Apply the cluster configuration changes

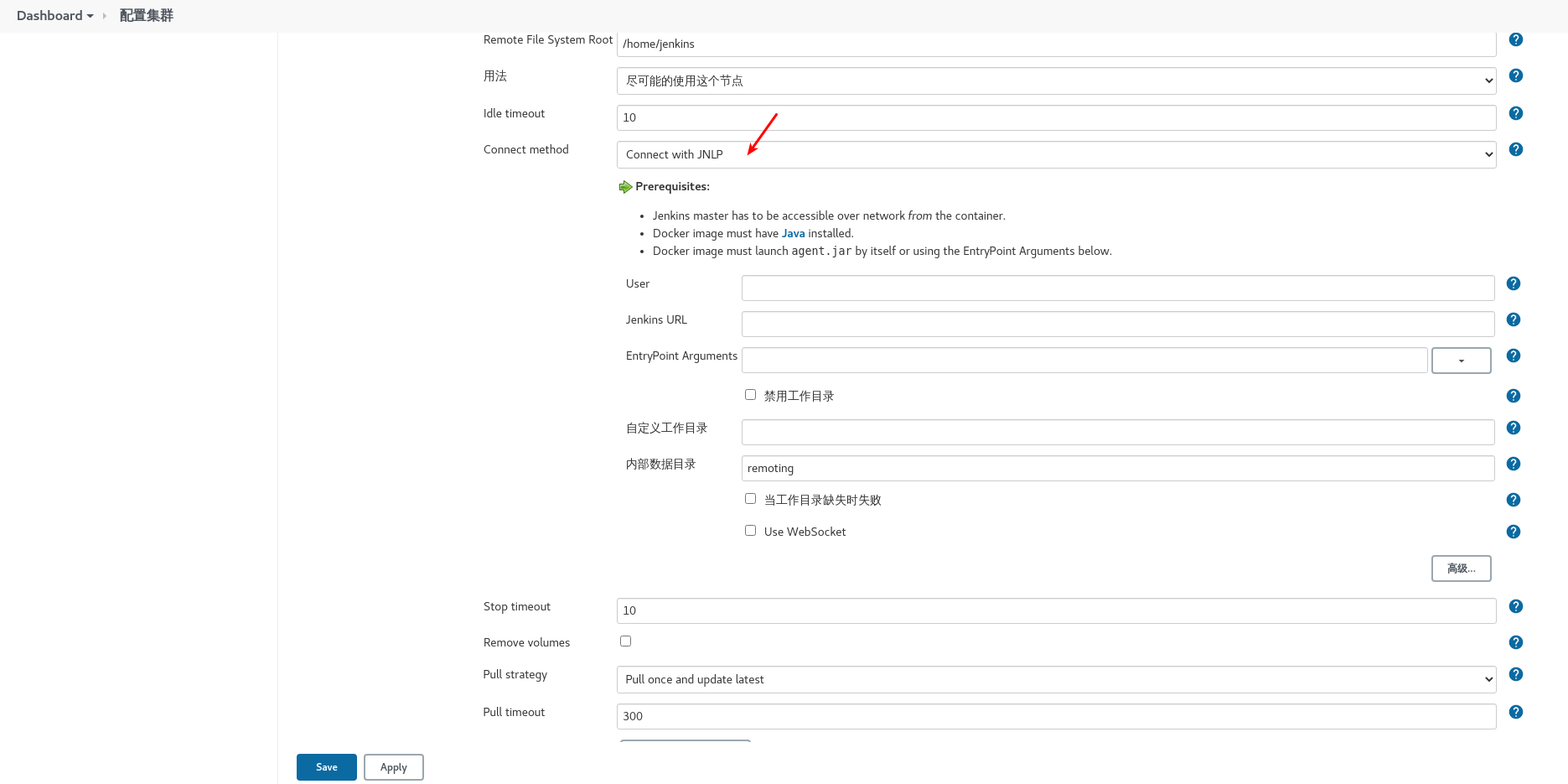tap(393, 766)
